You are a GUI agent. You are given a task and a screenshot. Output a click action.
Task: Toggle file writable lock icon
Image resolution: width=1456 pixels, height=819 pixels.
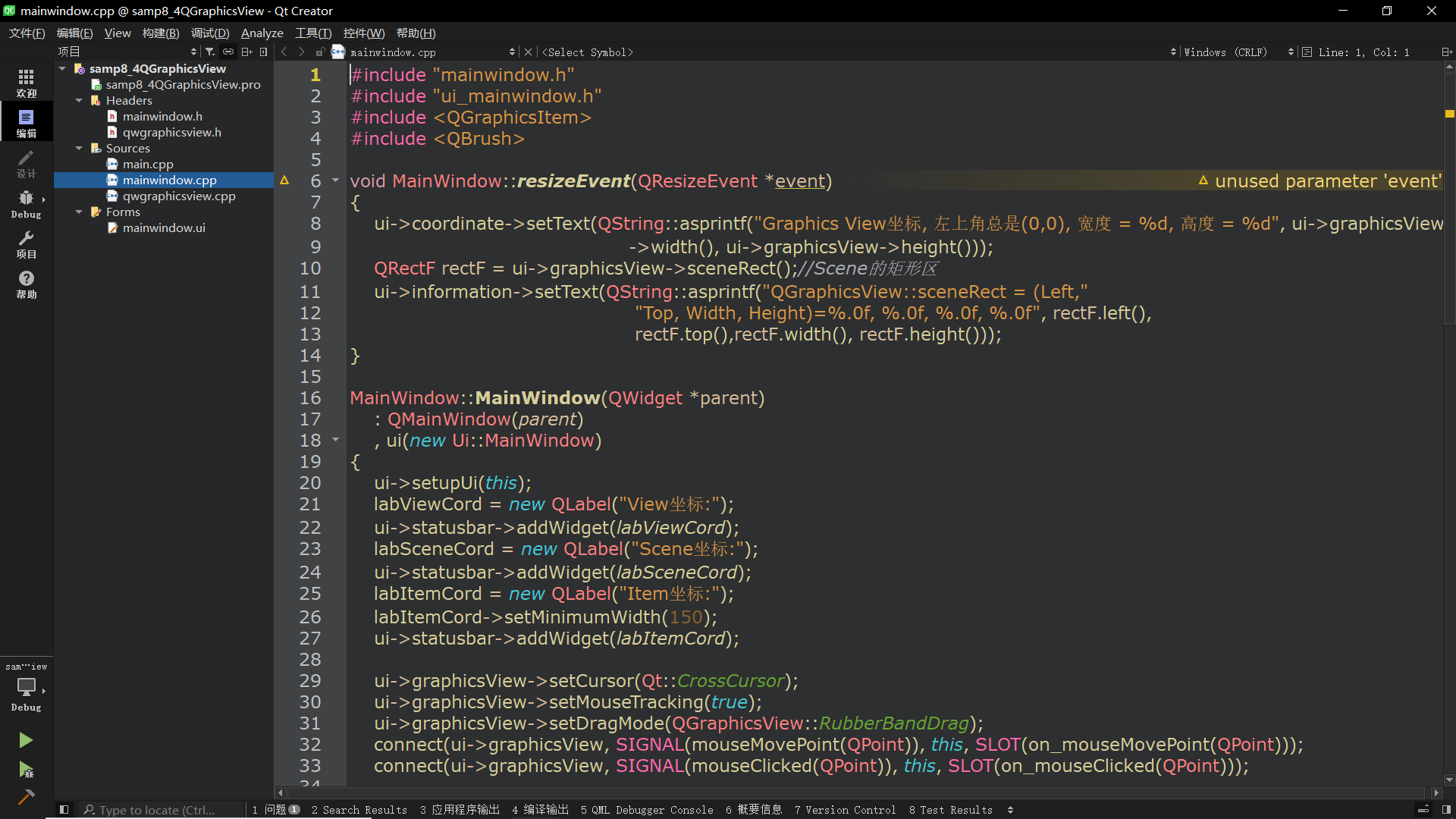[320, 52]
